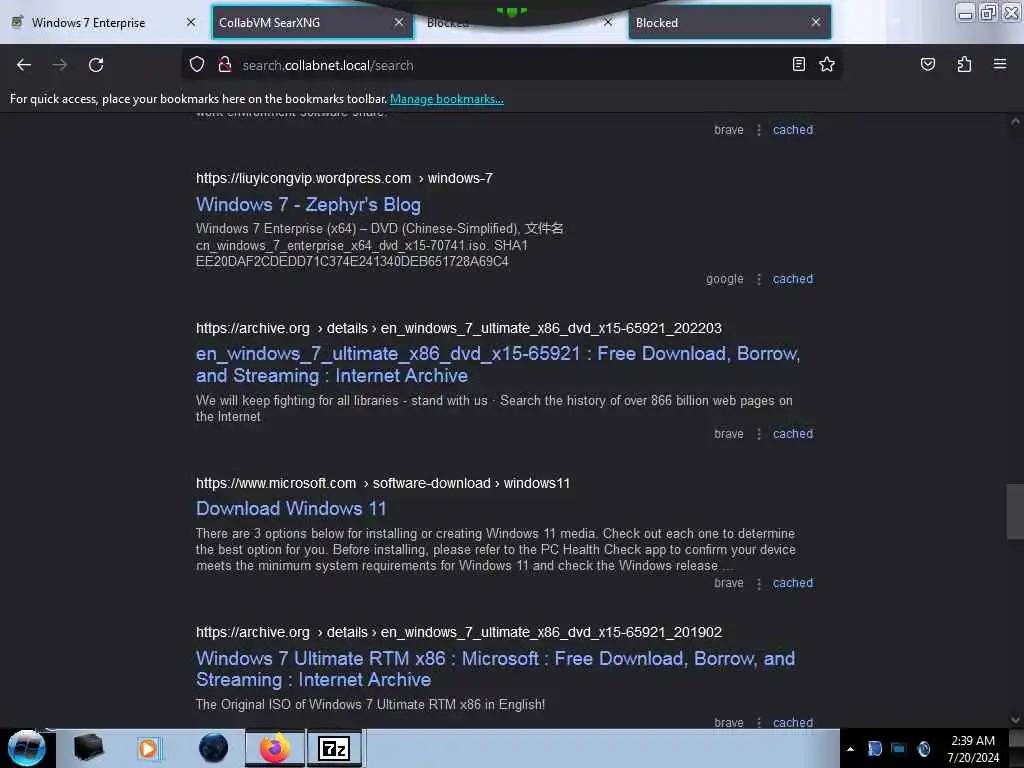This screenshot has width=1024, height=768.
Task: Reload the current search page
Action: click(96, 65)
